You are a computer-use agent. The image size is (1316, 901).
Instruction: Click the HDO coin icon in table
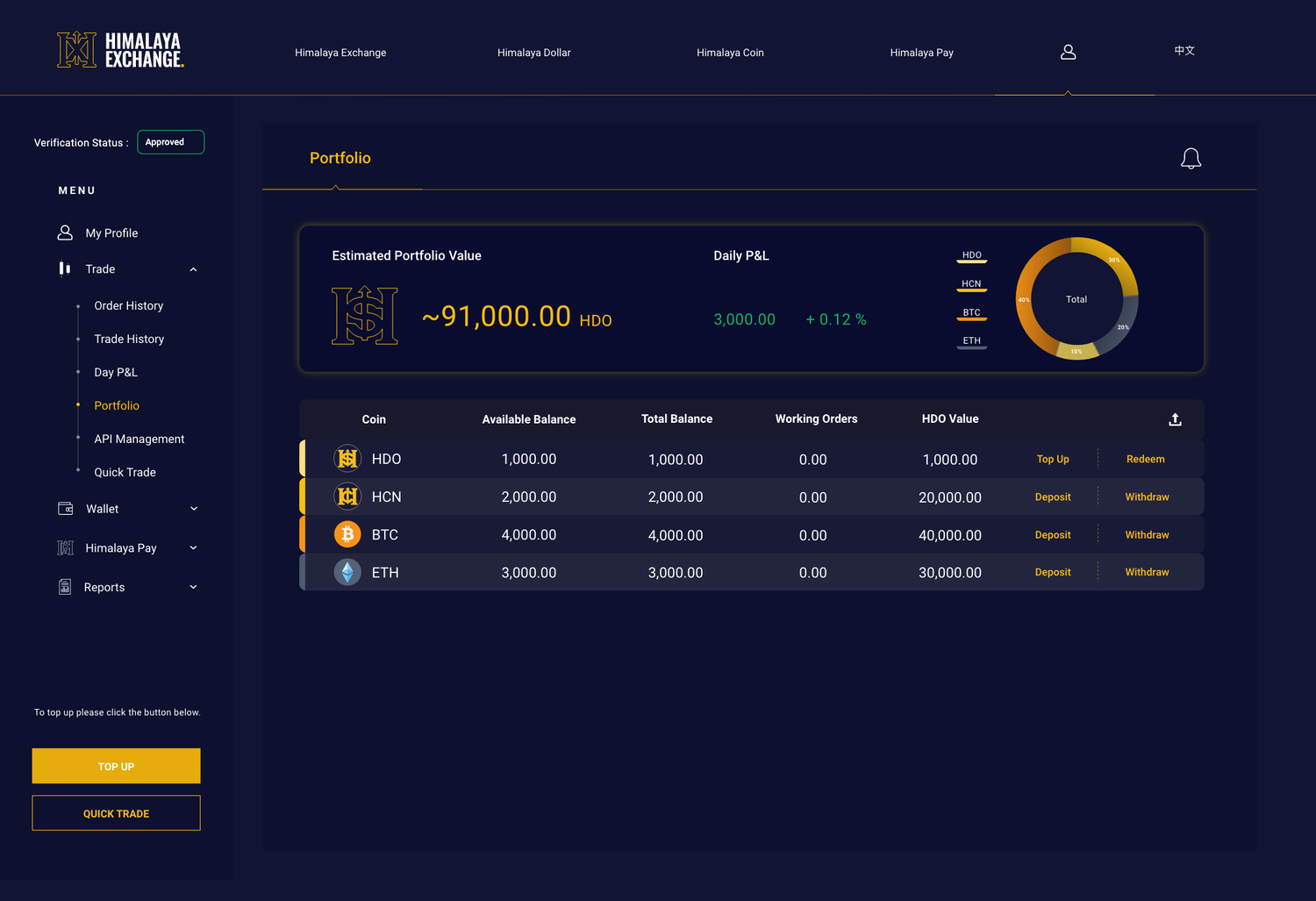(x=347, y=459)
